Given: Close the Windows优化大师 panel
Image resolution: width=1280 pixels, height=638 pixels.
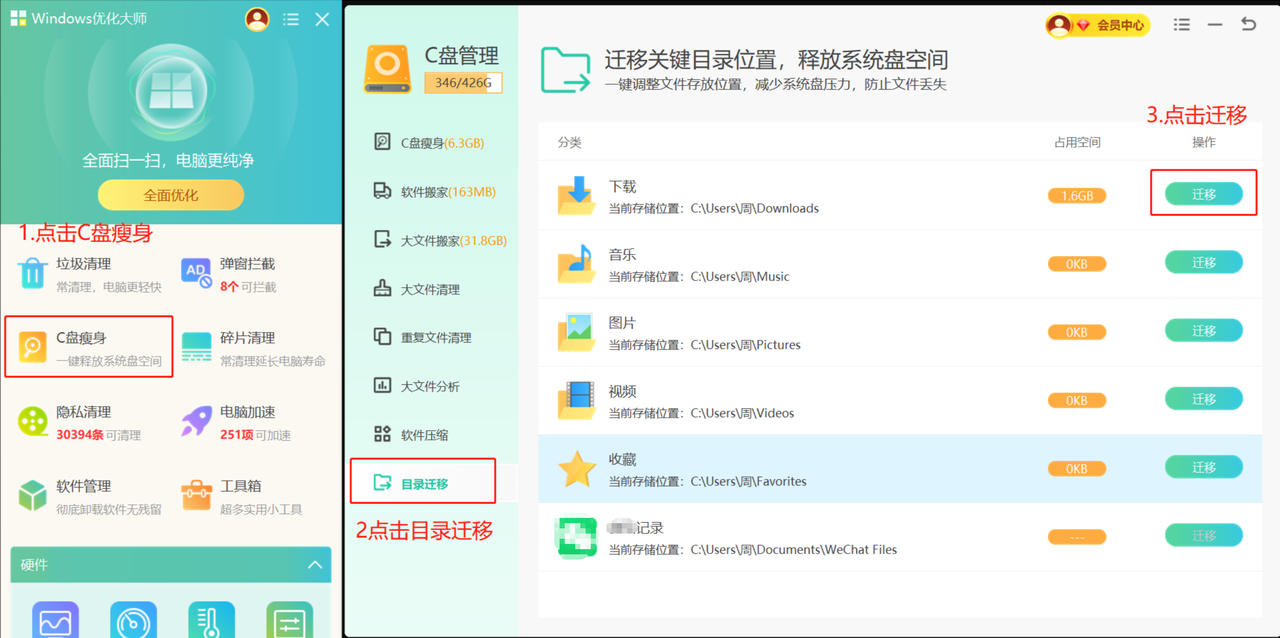Looking at the screenshot, I should coord(322,19).
